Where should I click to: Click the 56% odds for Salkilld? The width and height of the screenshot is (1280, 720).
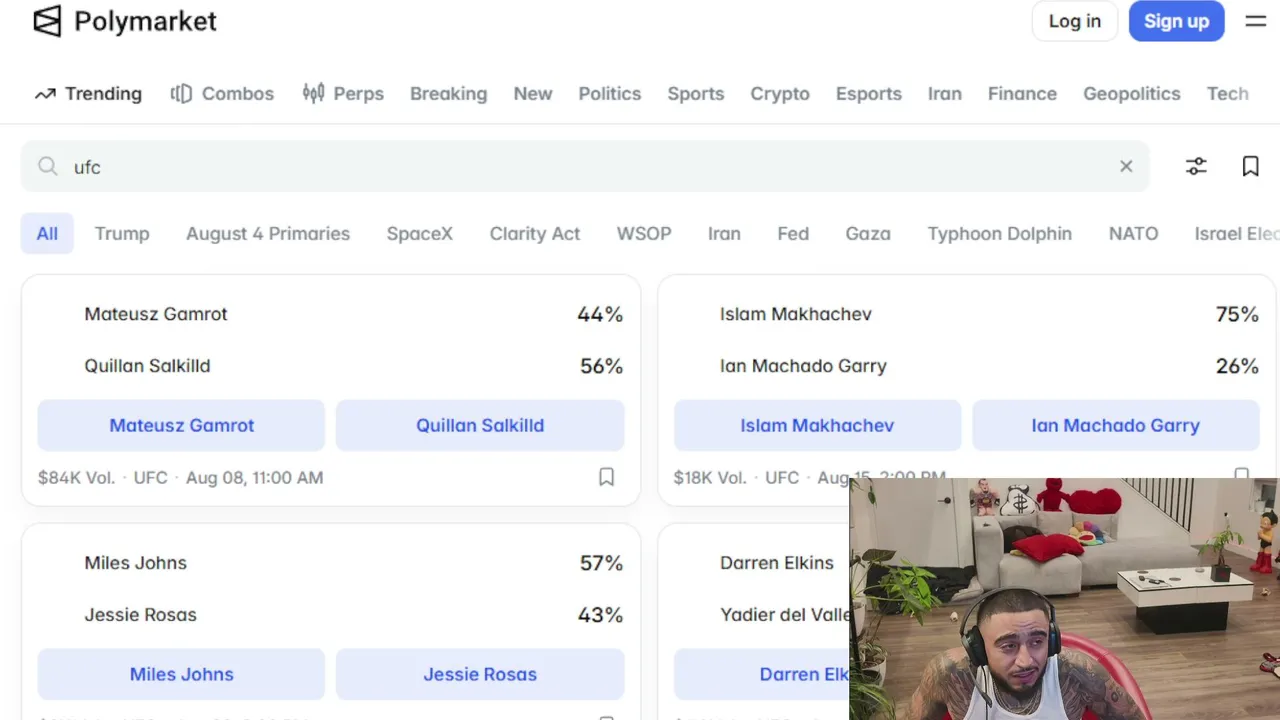coord(601,366)
